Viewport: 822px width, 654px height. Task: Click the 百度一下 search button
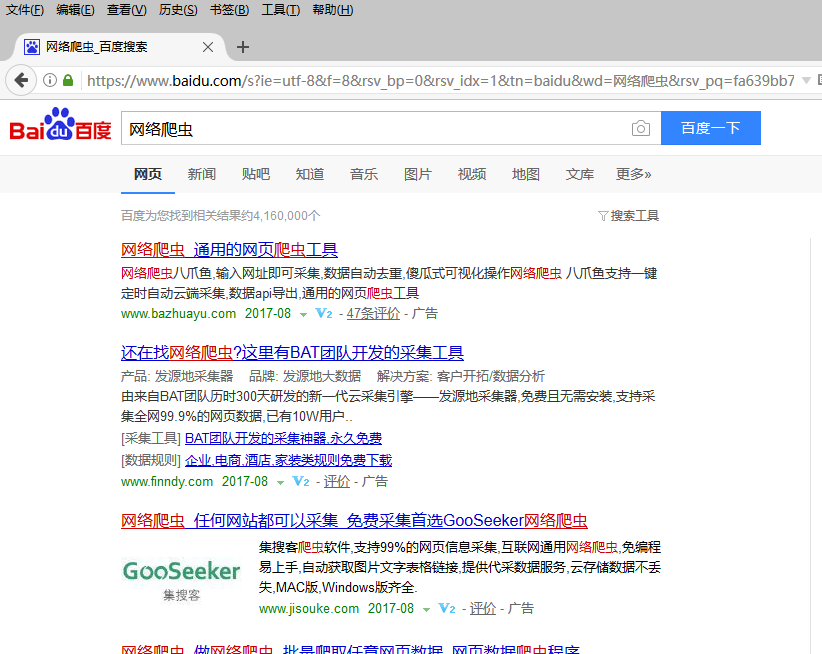[x=711, y=128]
